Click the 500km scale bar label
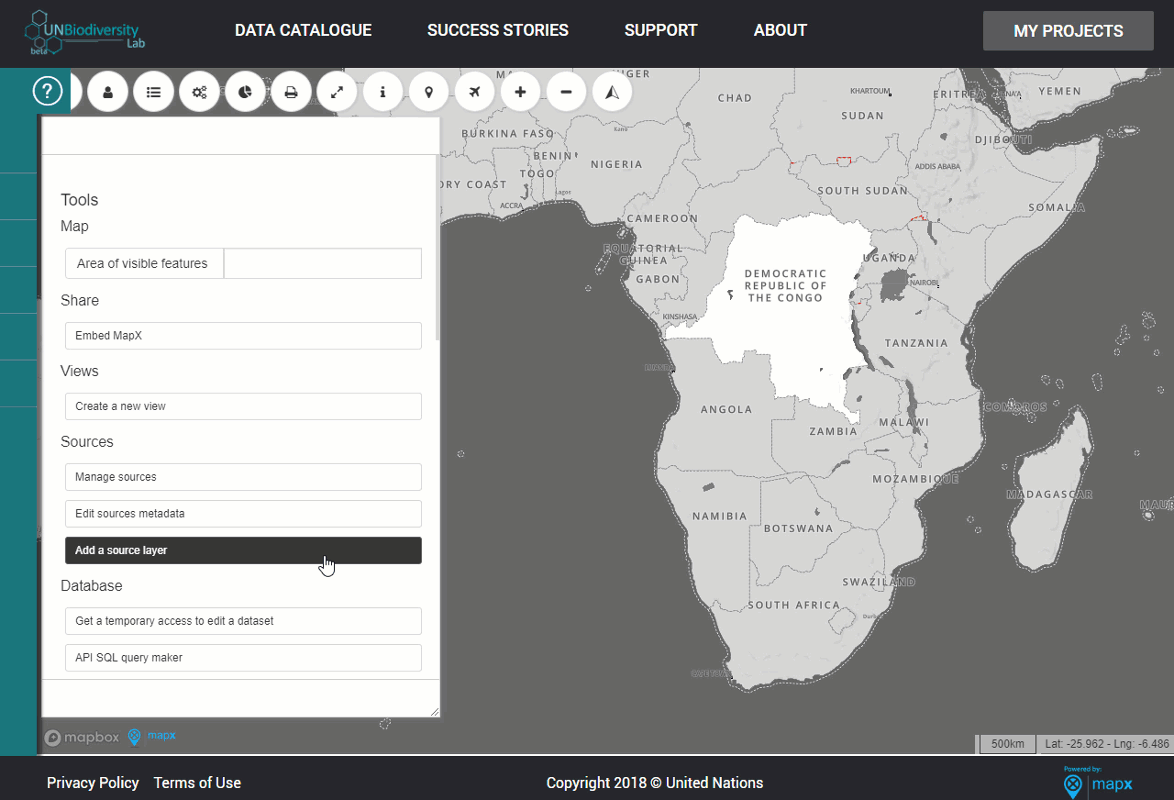 (x=1007, y=744)
